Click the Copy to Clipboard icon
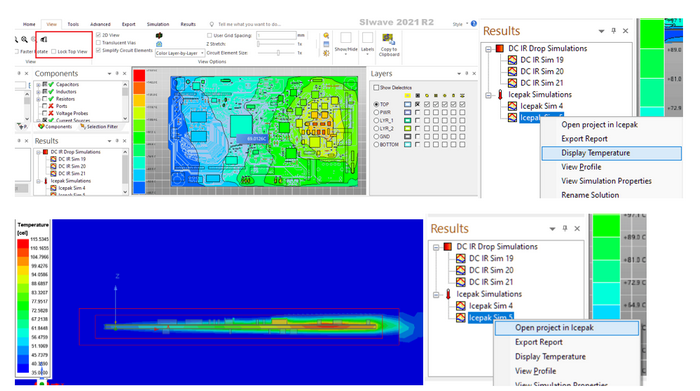Viewport: 700px width, 391px height. coord(388,39)
